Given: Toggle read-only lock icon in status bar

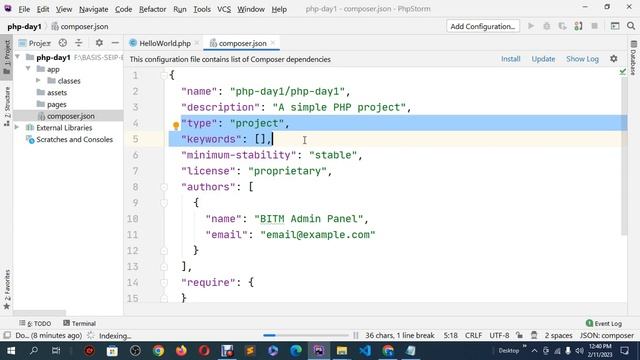Looking at the screenshot, I should (x=519, y=335).
